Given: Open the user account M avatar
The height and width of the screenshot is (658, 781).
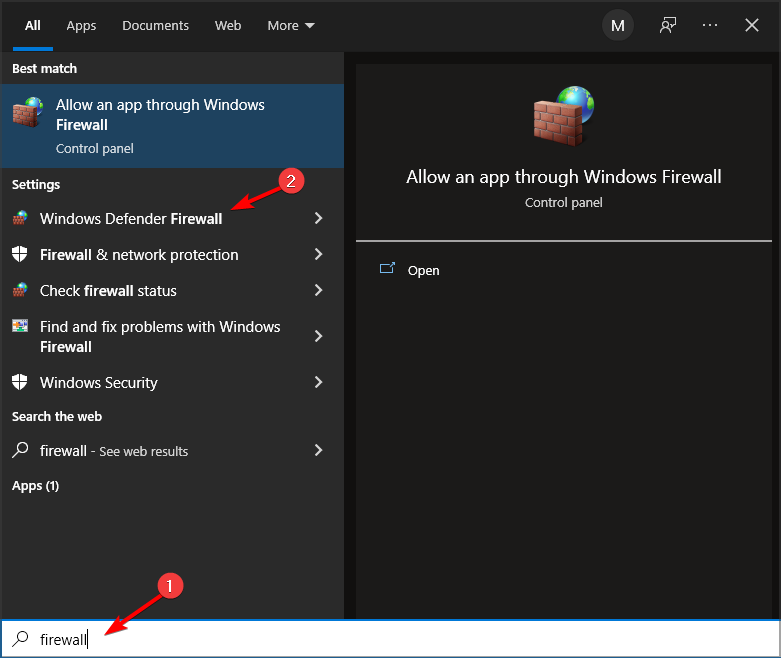Looking at the screenshot, I should pyautogui.click(x=618, y=25).
